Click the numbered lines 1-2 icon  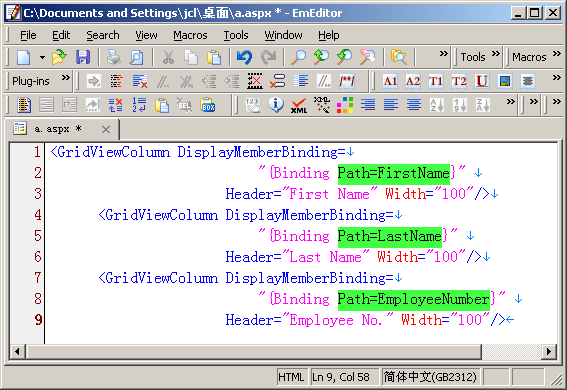(x=139, y=105)
